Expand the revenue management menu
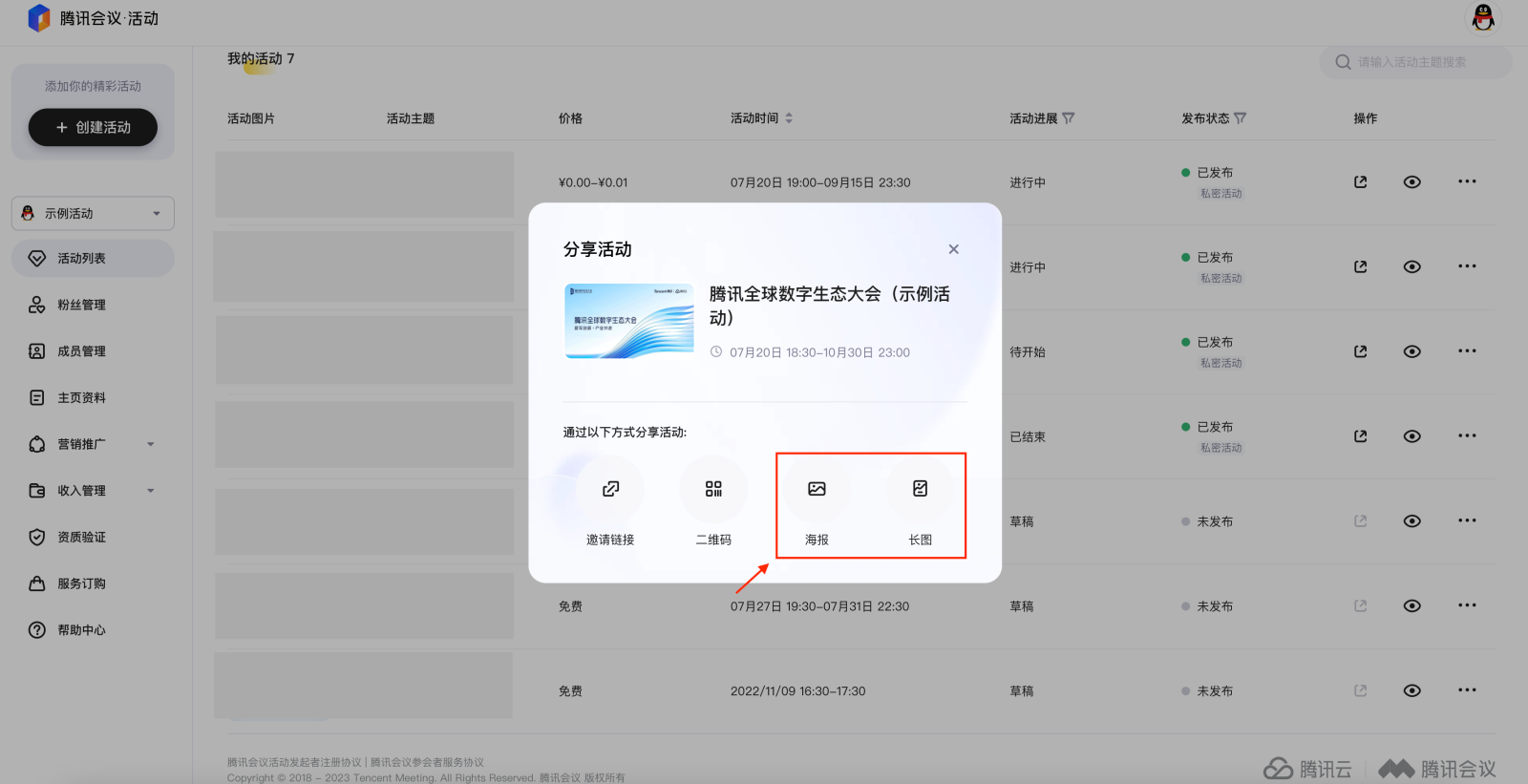Viewport: 1528px width, 784px height. (x=93, y=491)
